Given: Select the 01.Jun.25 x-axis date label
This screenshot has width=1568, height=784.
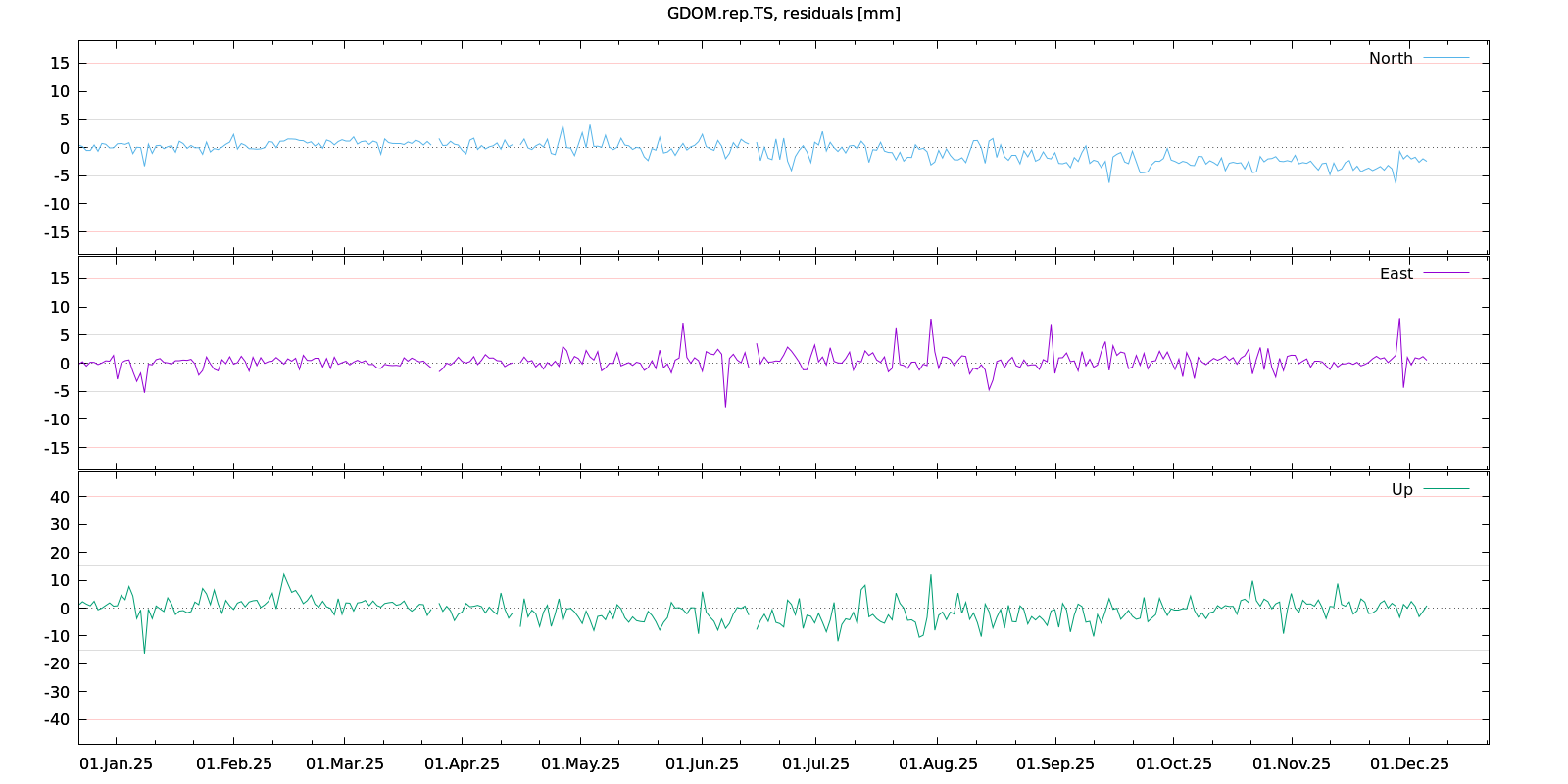Looking at the screenshot, I should click(702, 764).
